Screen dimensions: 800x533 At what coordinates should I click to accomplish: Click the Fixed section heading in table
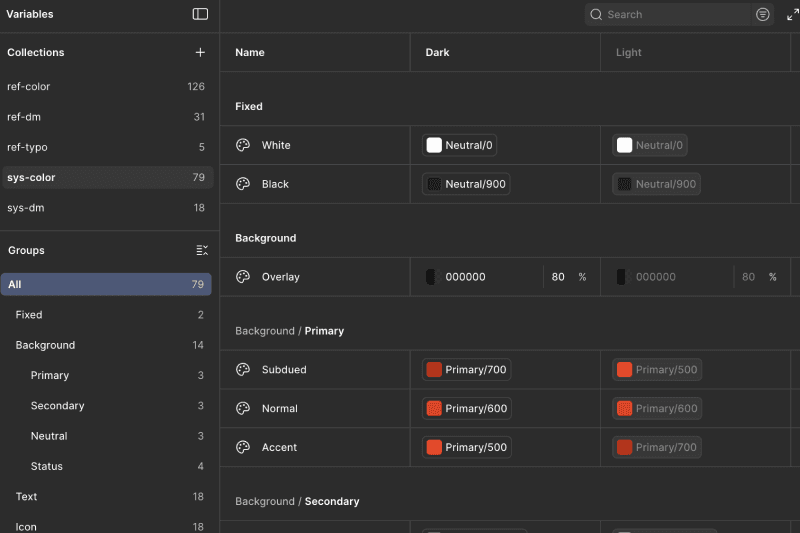(x=248, y=107)
